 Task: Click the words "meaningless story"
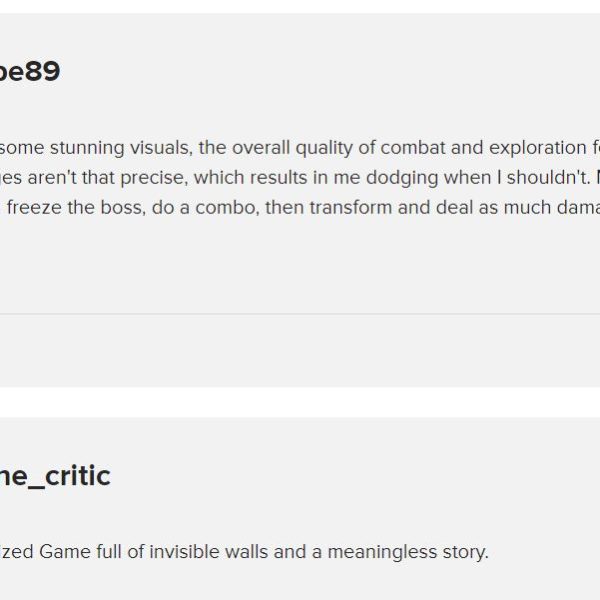pos(408,552)
